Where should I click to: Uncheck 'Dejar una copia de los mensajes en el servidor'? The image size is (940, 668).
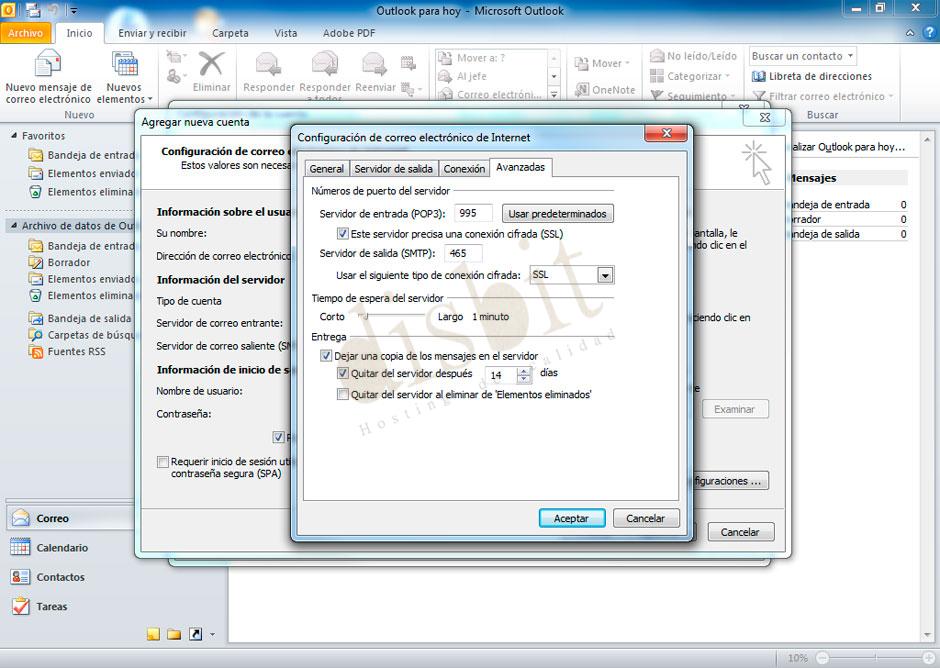[325, 355]
